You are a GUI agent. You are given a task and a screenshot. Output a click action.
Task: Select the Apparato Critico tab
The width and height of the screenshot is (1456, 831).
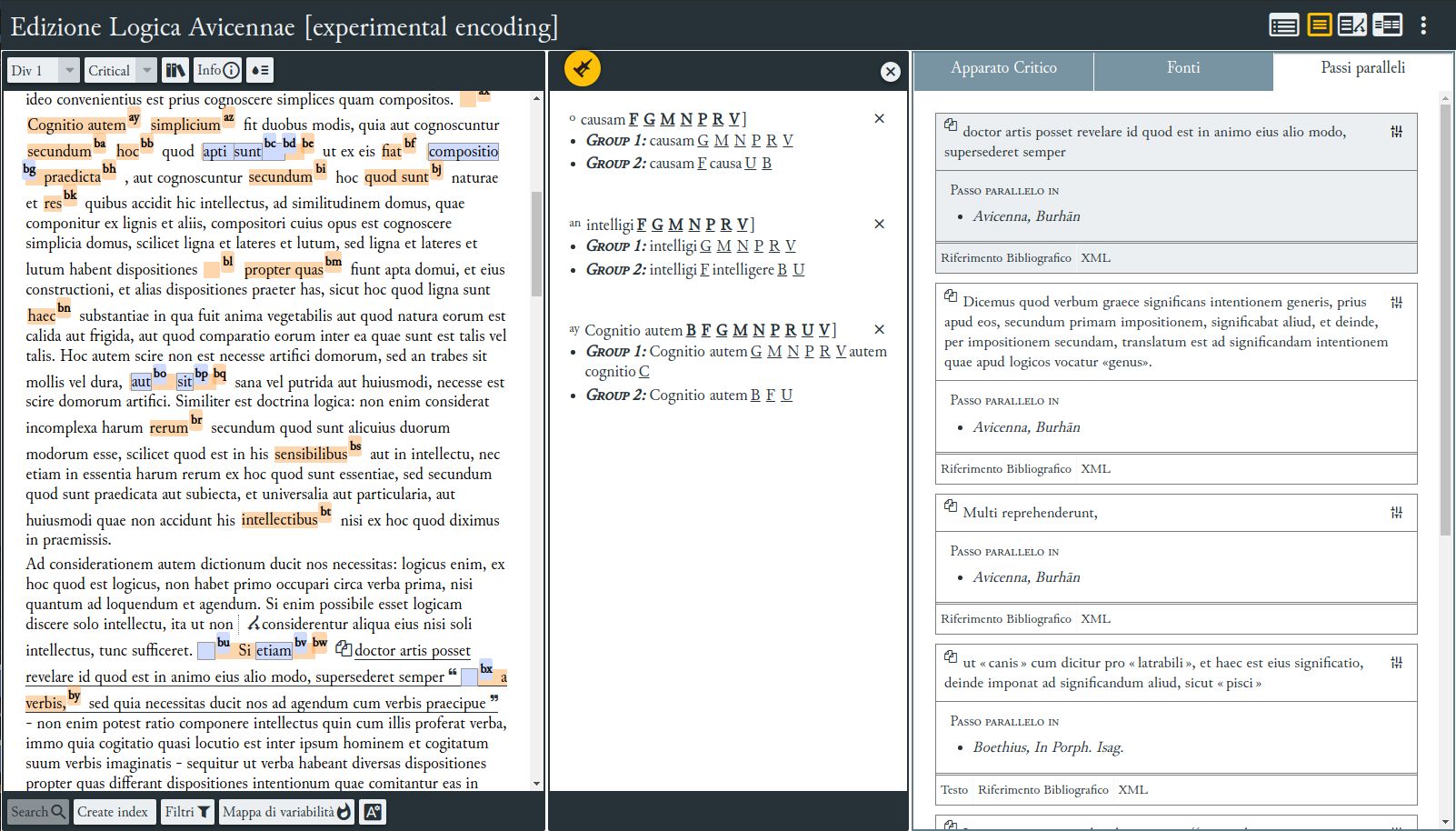click(1002, 67)
